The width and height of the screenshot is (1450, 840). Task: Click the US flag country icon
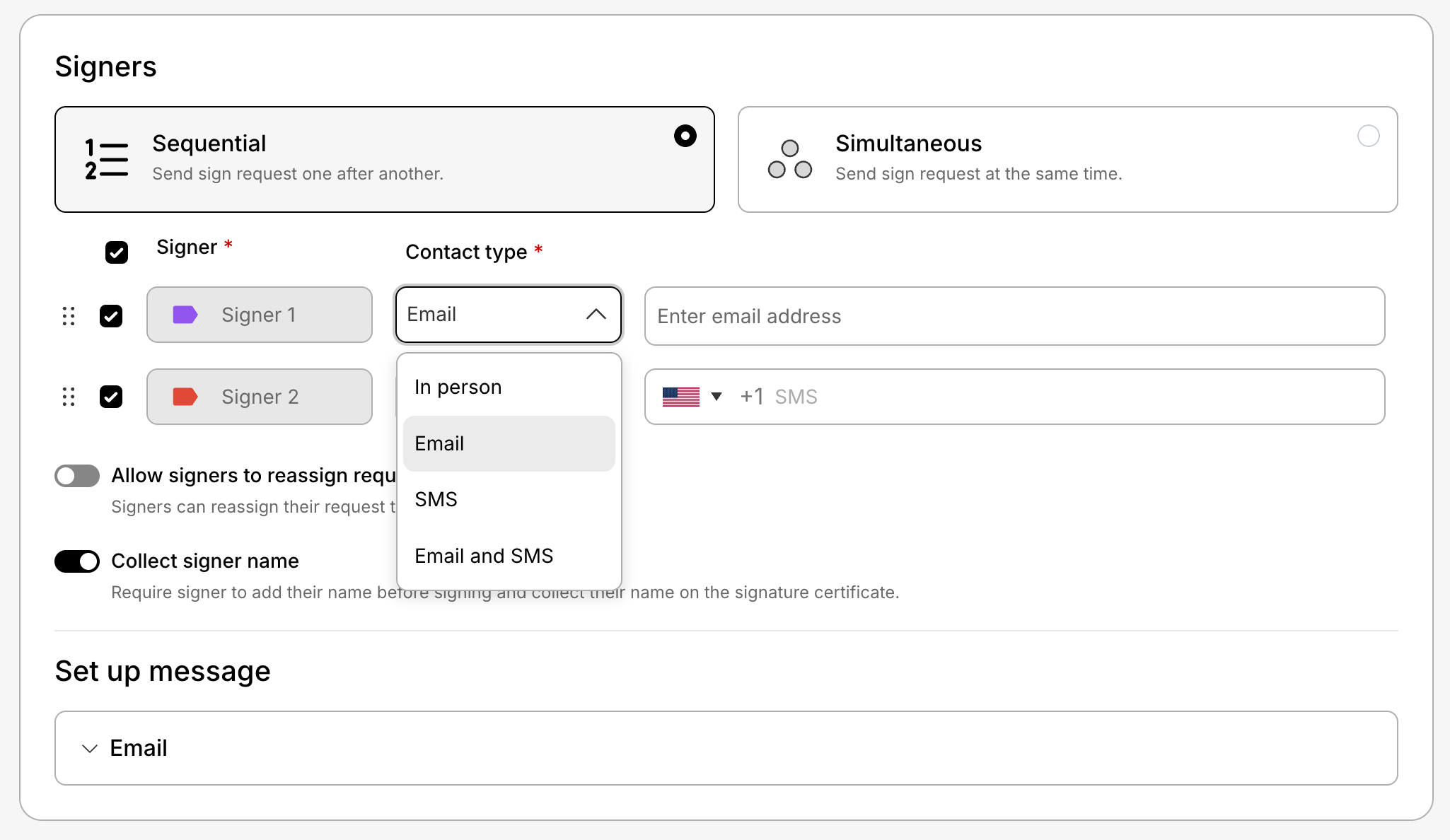click(680, 397)
